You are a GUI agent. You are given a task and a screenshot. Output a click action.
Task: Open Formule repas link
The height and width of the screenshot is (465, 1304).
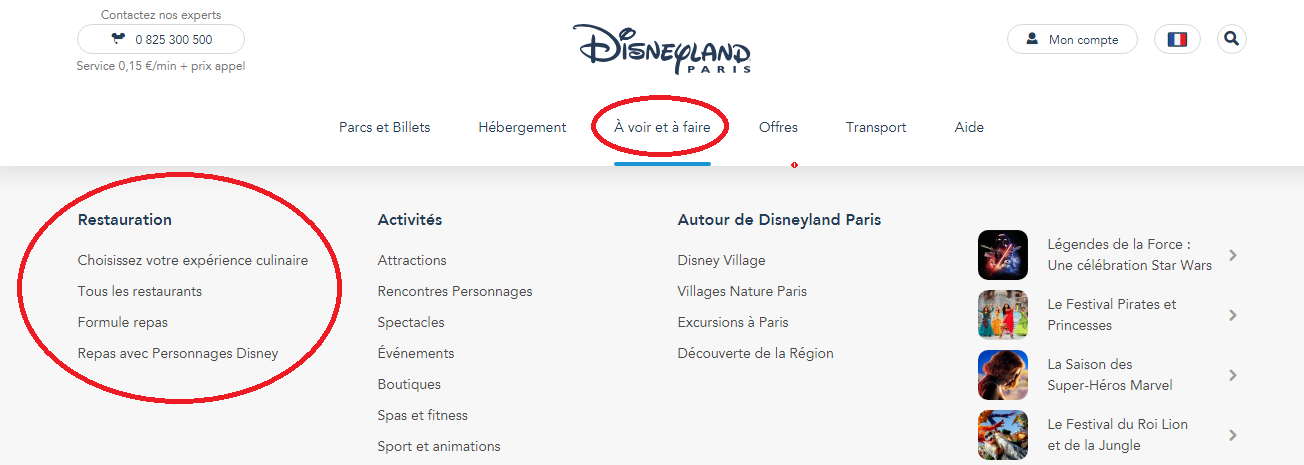click(123, 322)
